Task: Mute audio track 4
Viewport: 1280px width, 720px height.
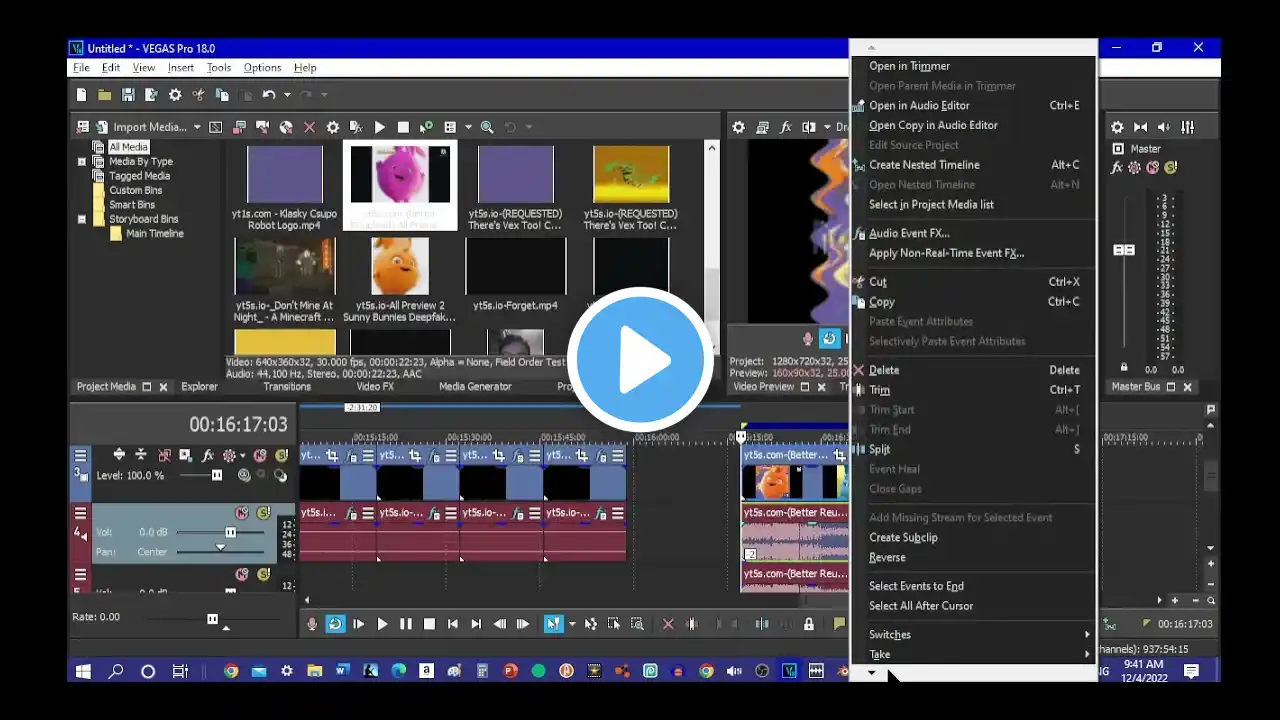Action: (241, 513)
